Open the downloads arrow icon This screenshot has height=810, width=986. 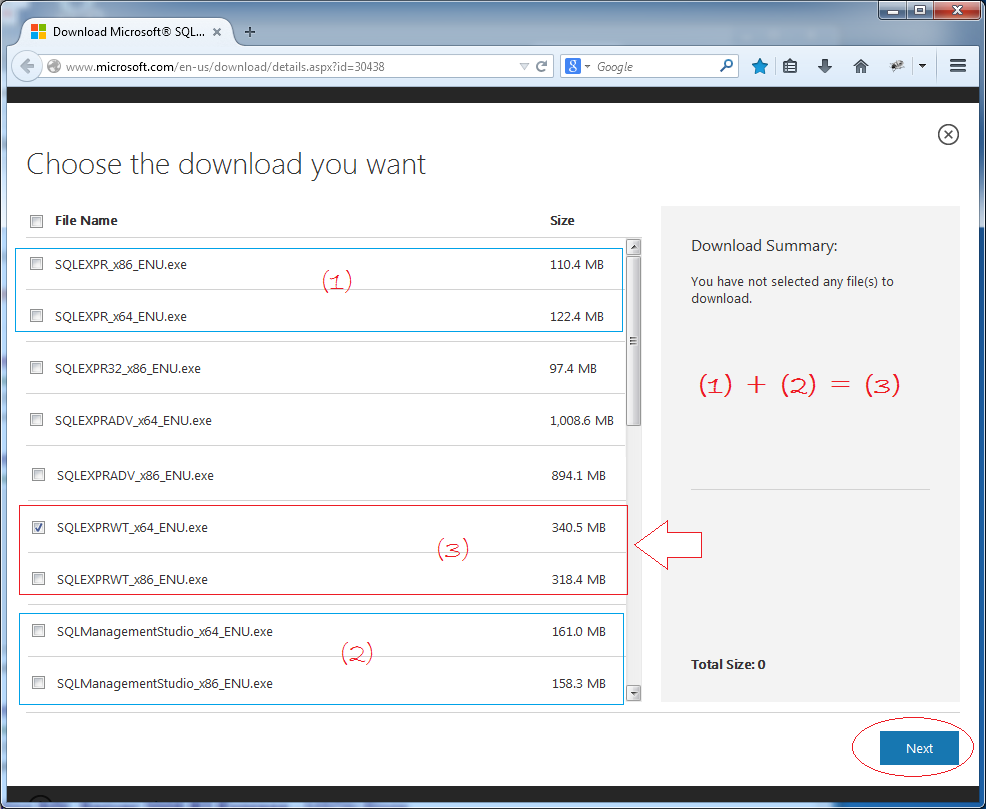(825, 66)
